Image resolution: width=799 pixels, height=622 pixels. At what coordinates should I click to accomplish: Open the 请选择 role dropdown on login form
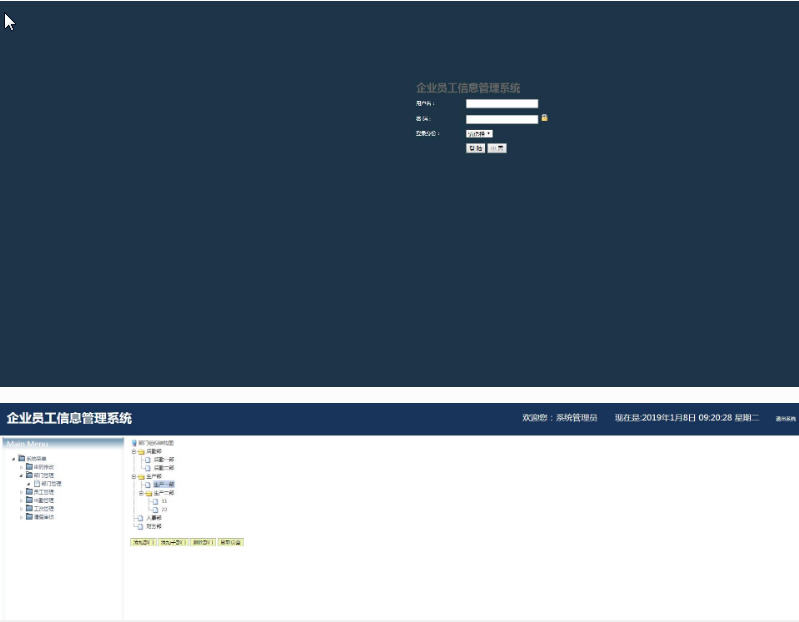(479, 133)
